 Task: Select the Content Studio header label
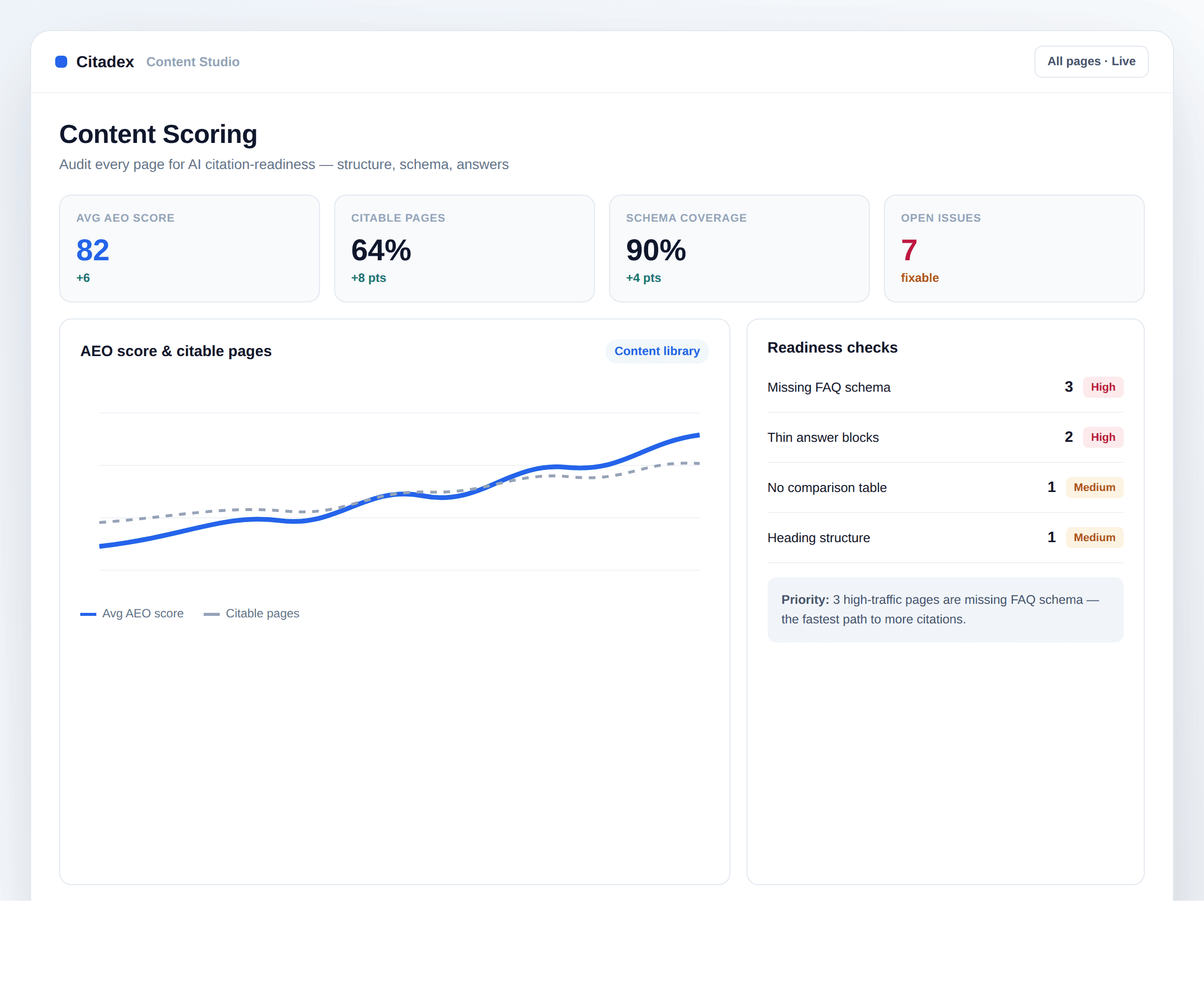(x=193, y=62)
